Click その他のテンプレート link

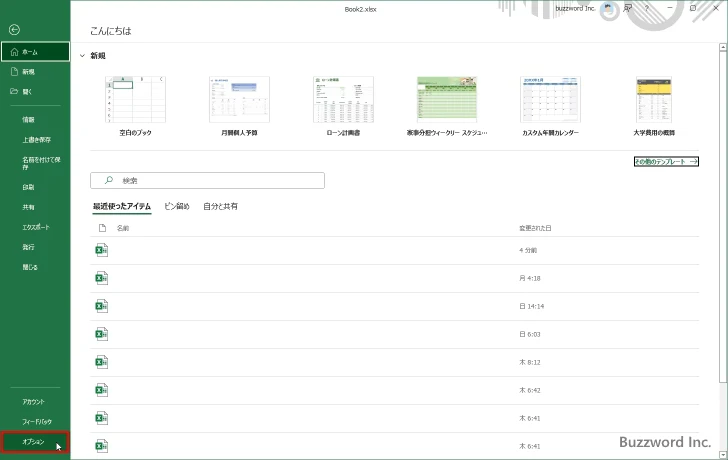click(x=665, y=161)
